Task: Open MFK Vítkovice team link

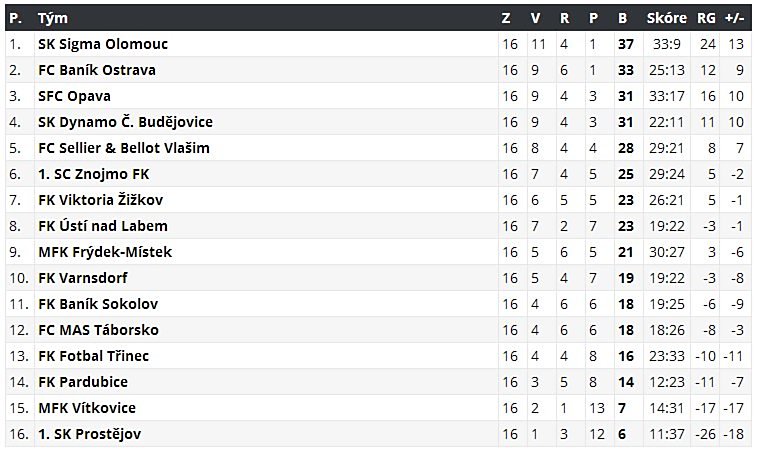Action: tap(87, 408)
